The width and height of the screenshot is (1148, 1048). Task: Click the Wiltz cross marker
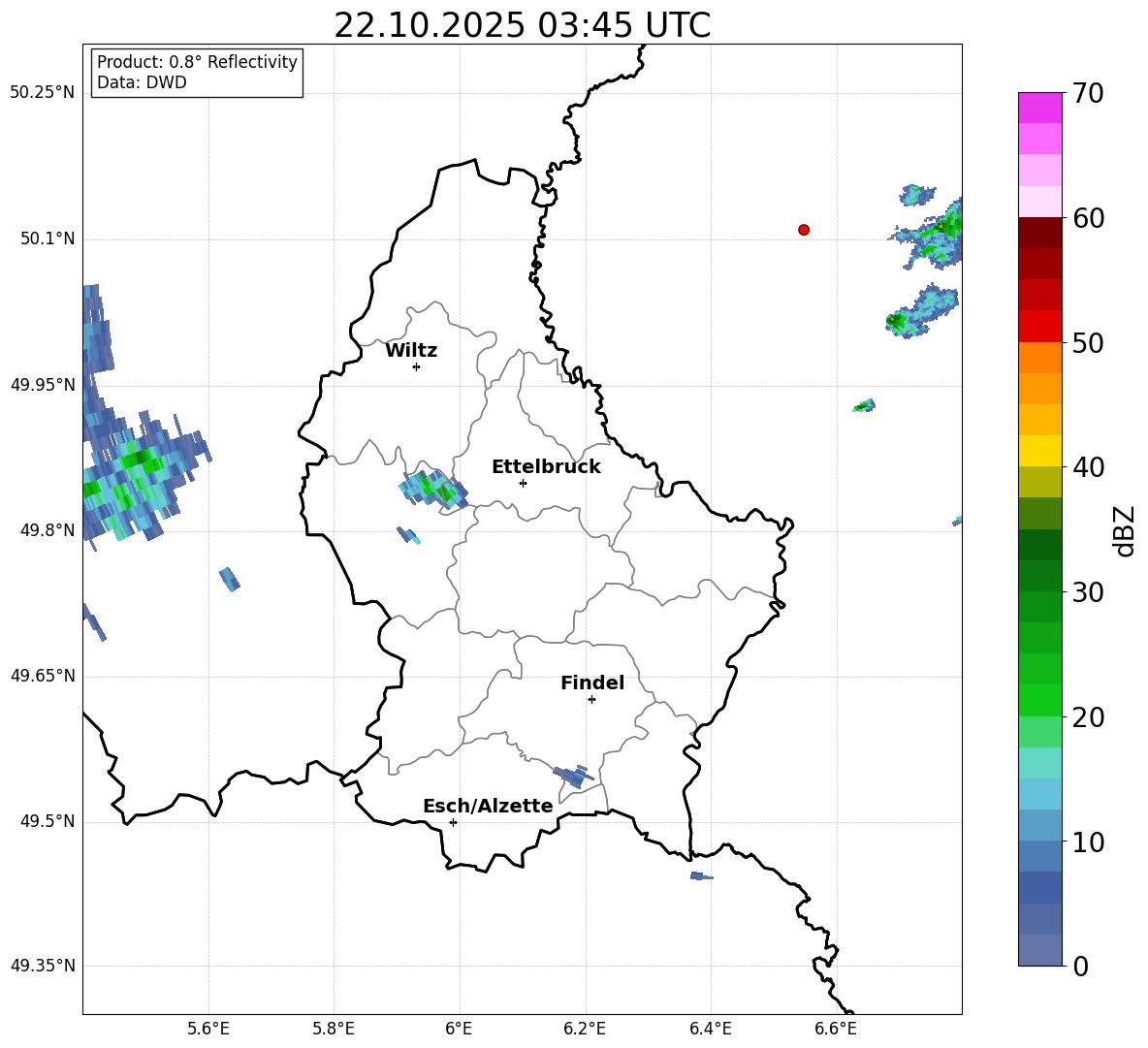(x=417, y=367)
